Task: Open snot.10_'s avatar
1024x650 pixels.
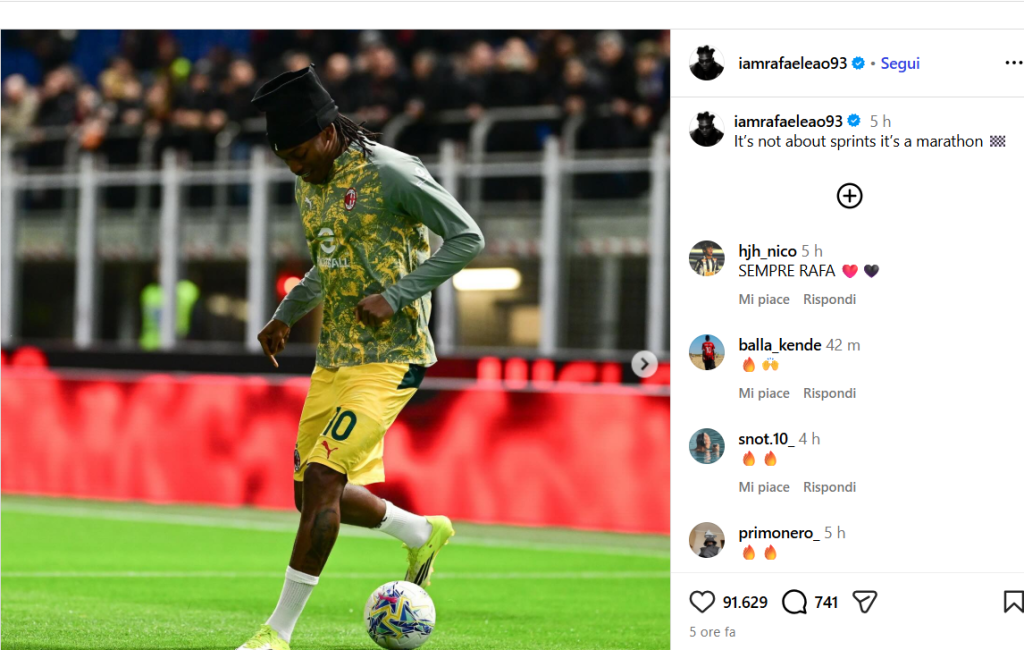Action: tap(707, 446)
